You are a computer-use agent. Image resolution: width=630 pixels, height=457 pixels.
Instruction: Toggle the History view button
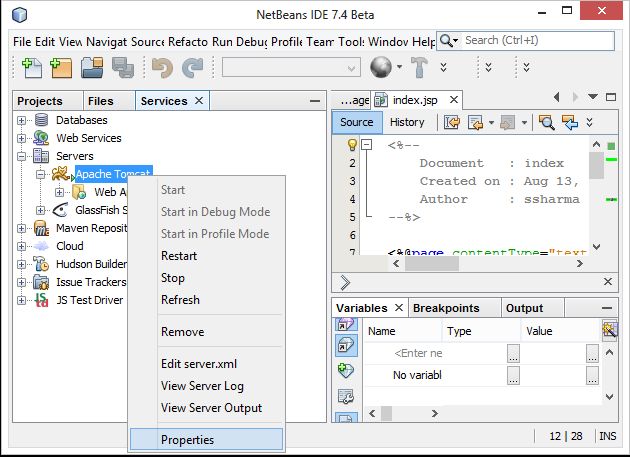407,122
